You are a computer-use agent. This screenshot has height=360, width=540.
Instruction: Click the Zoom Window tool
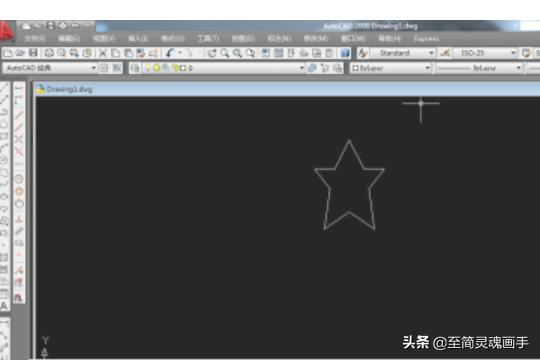coord(237,53)
